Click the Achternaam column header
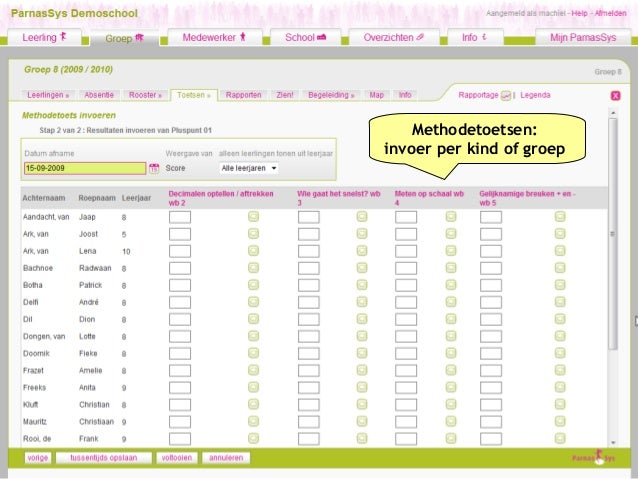Screen dimensions: 638x479 (44, 198)
